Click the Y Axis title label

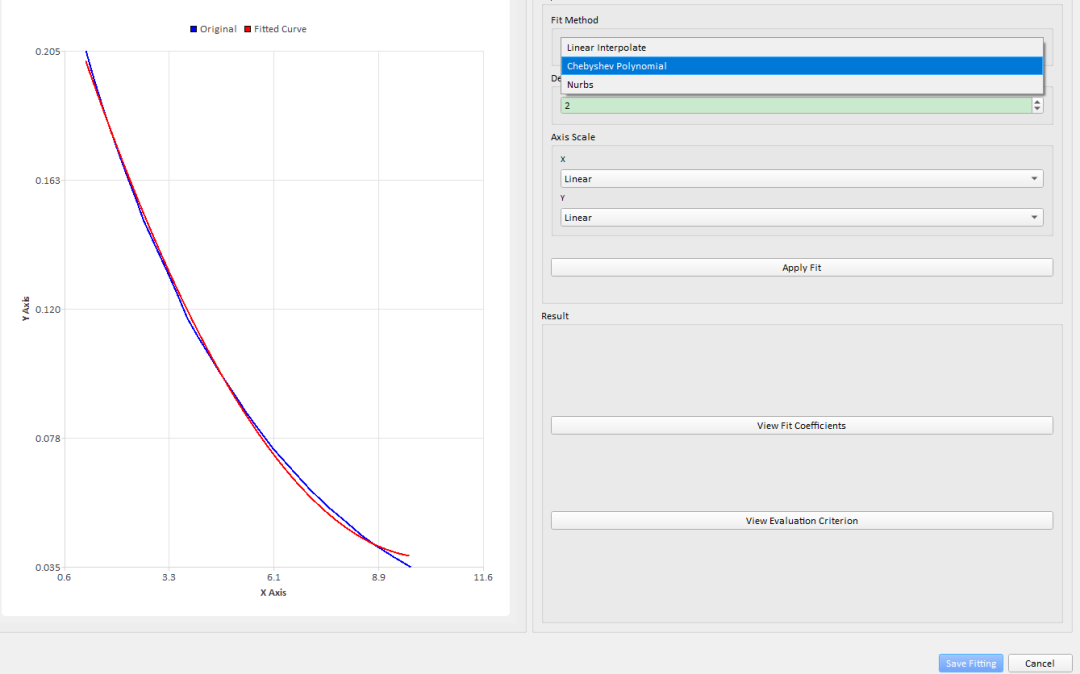[26, 309]
